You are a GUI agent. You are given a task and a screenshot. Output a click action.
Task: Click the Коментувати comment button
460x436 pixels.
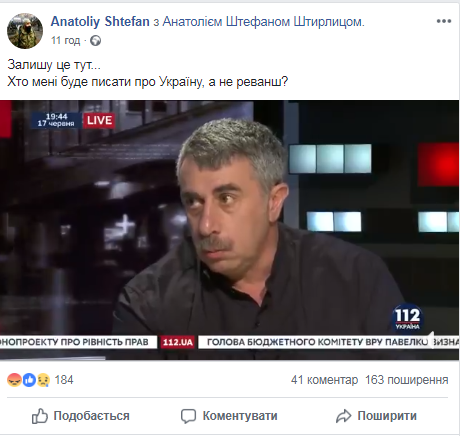click(x=229, y=416)
